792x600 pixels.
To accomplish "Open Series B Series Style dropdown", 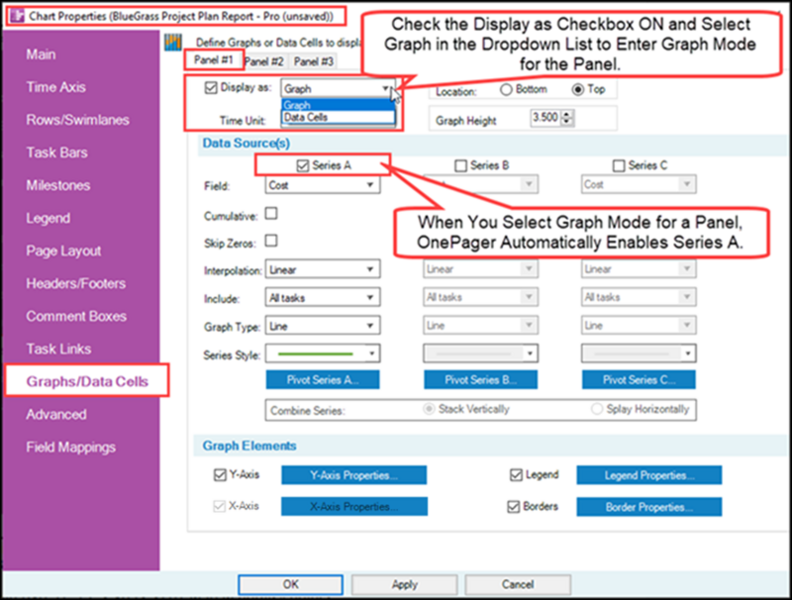I will [480, 354].
